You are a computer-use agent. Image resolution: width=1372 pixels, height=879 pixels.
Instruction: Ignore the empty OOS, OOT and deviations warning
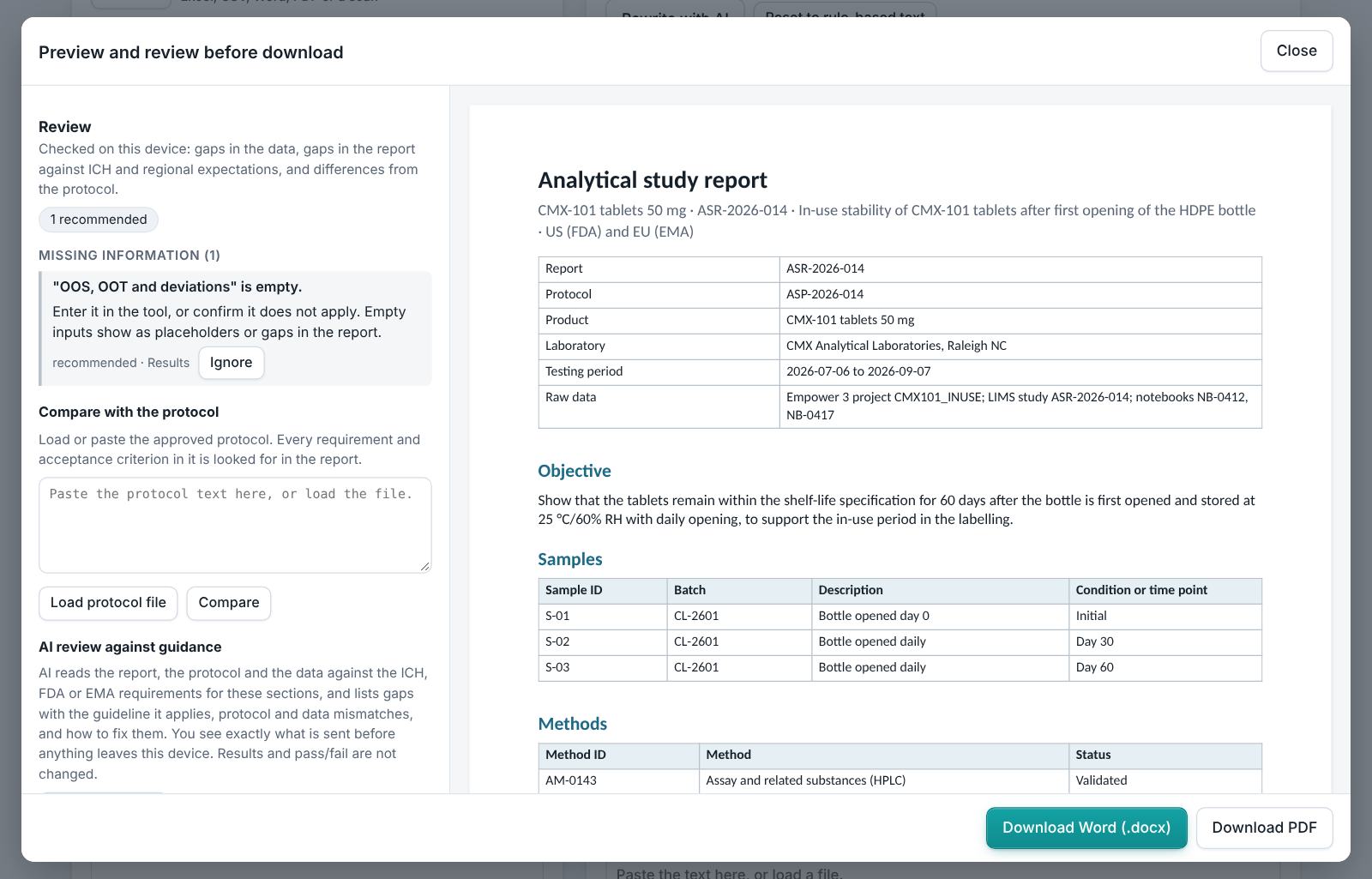[231, 362]
